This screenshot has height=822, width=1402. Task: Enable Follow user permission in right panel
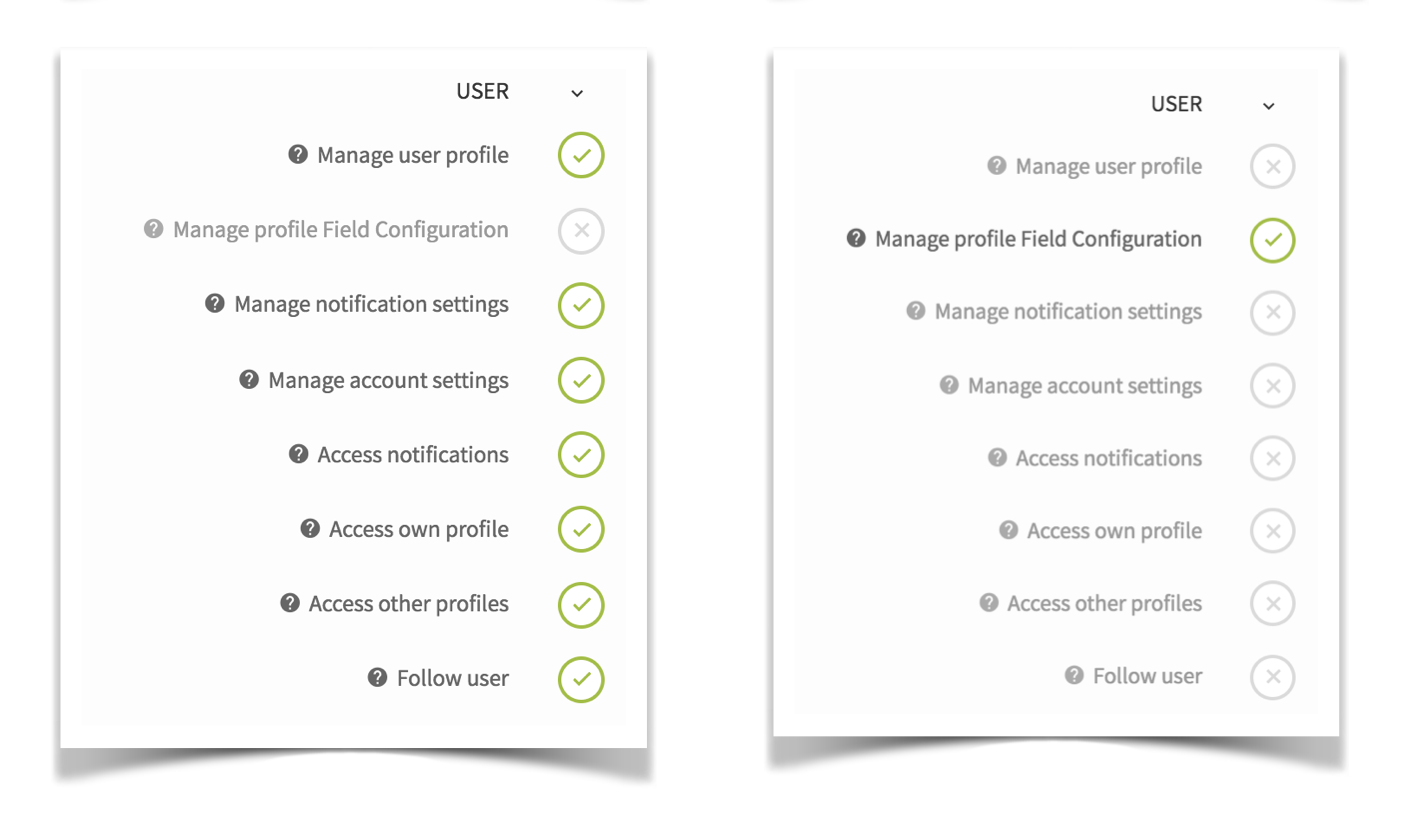1273,677
